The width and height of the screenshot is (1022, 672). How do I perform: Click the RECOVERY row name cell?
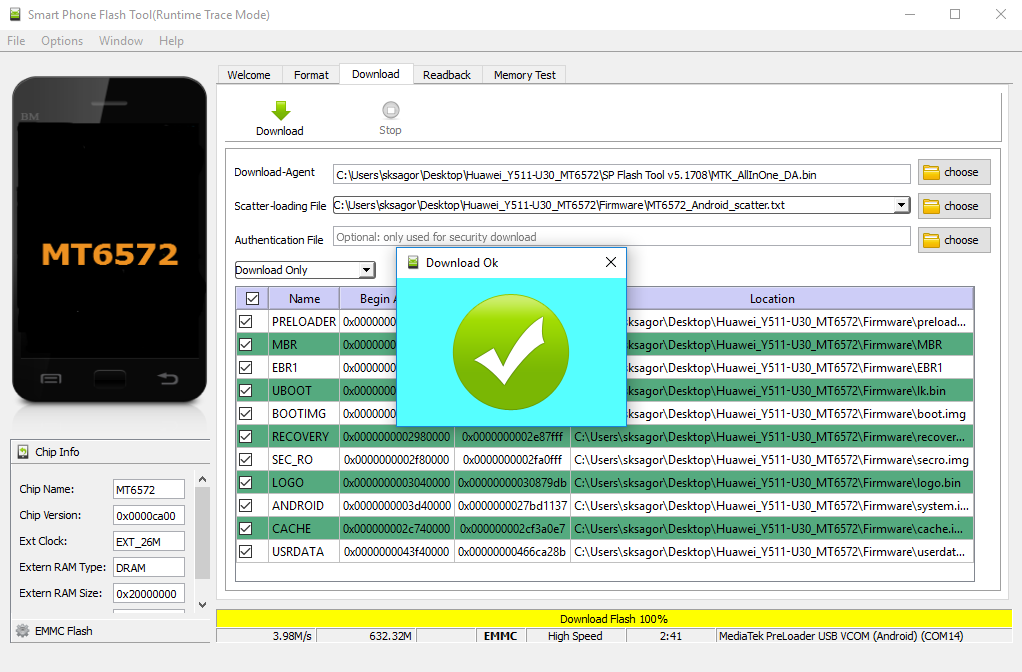pos(303,437)
